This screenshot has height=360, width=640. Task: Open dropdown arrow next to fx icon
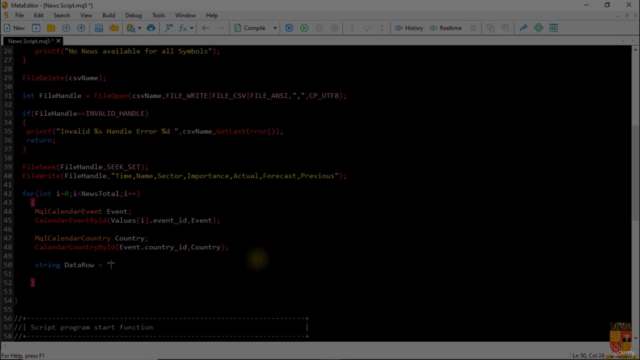[191, 28]
